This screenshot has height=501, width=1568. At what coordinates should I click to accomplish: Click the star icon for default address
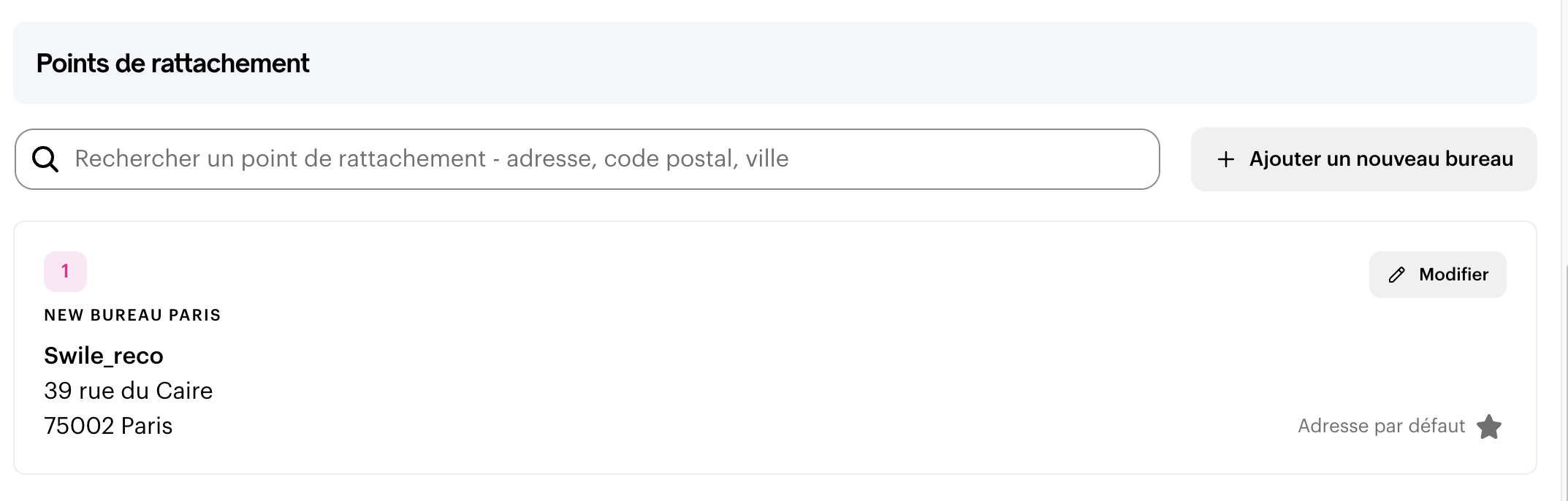1489,427
